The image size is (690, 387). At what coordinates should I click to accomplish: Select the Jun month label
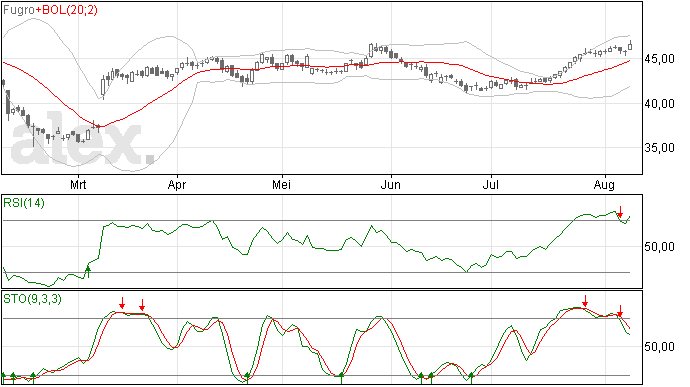(390, 184)
